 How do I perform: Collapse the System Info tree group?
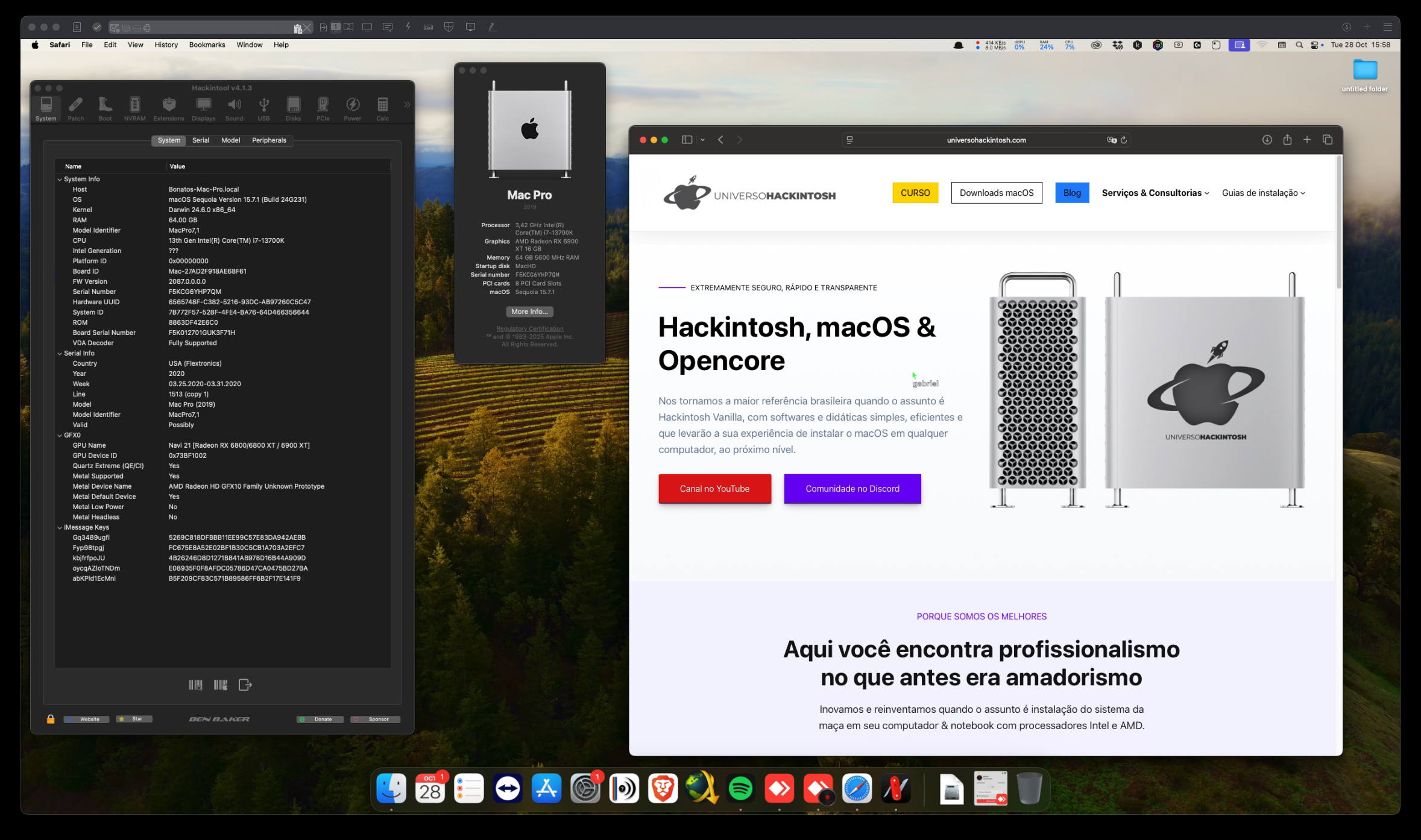coord(60,180)
